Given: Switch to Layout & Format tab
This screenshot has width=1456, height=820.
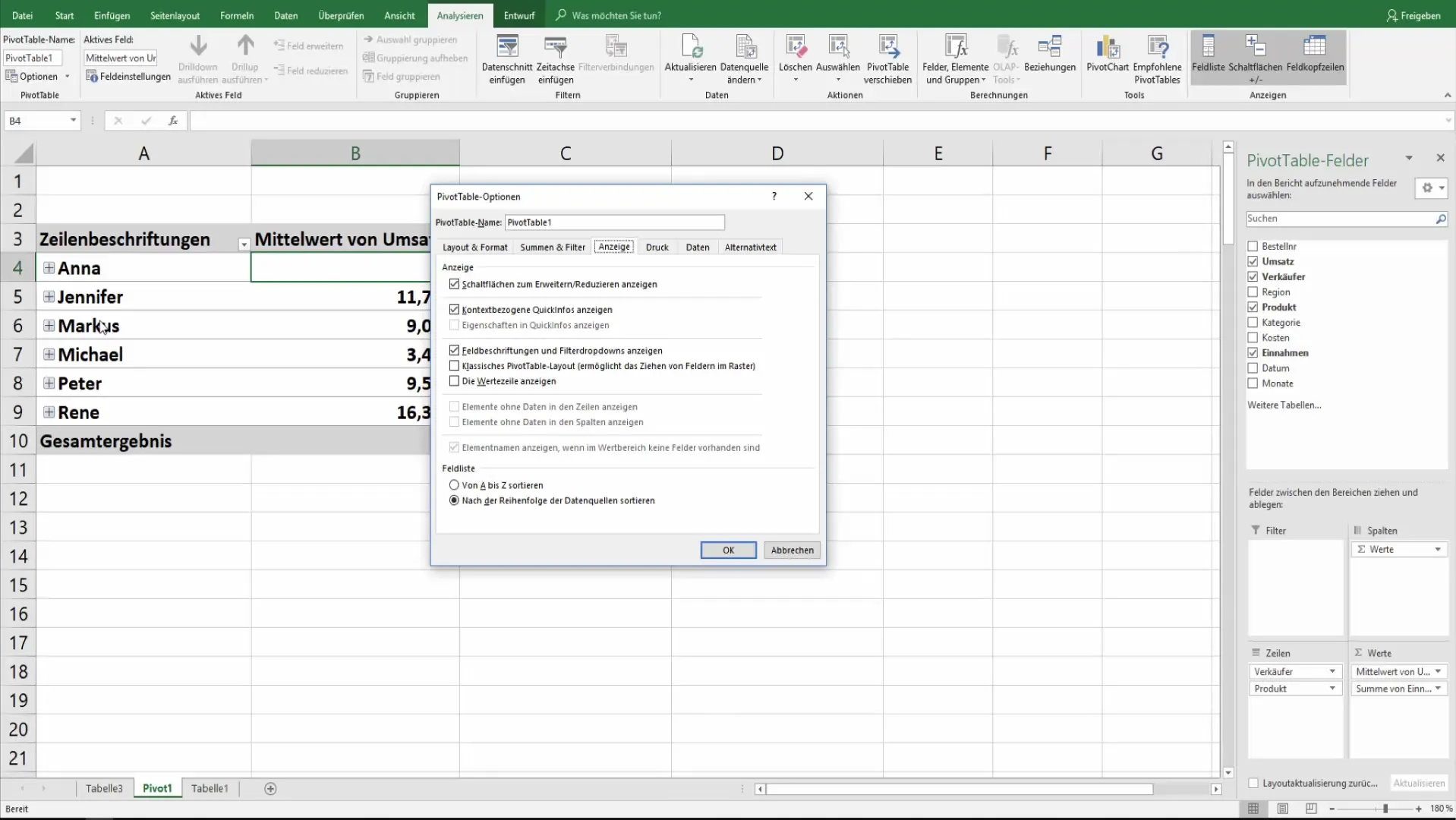Looking at the screenshot, I should tap(475, 248).
